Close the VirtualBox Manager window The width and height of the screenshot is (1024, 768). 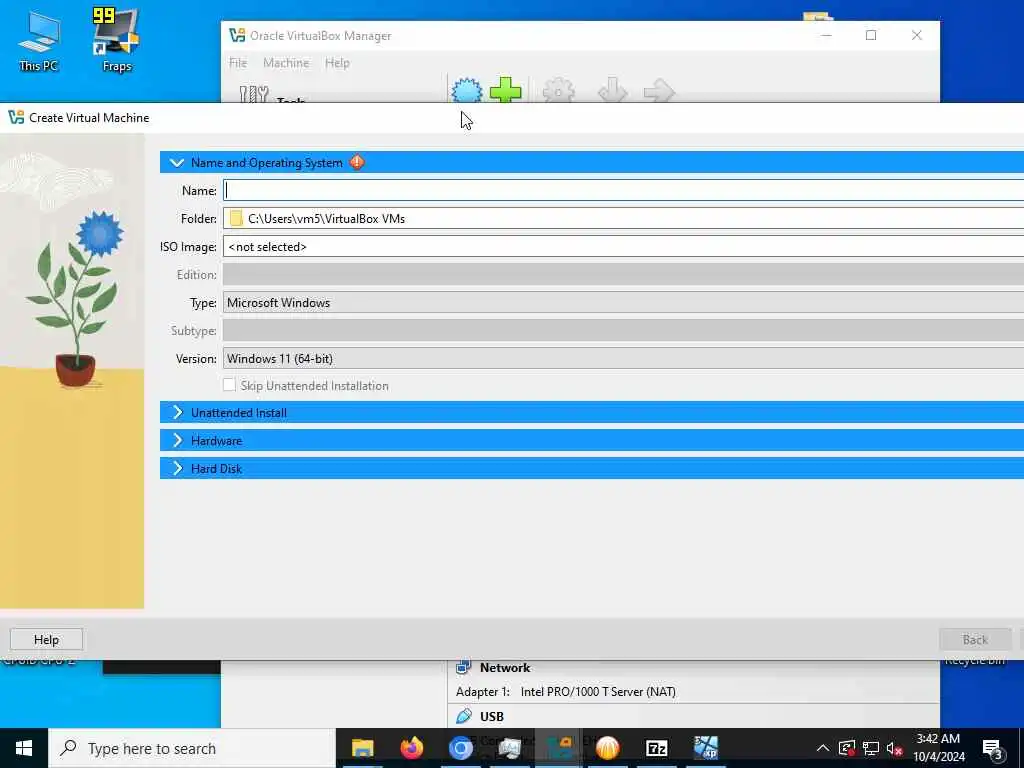(916, 35)
